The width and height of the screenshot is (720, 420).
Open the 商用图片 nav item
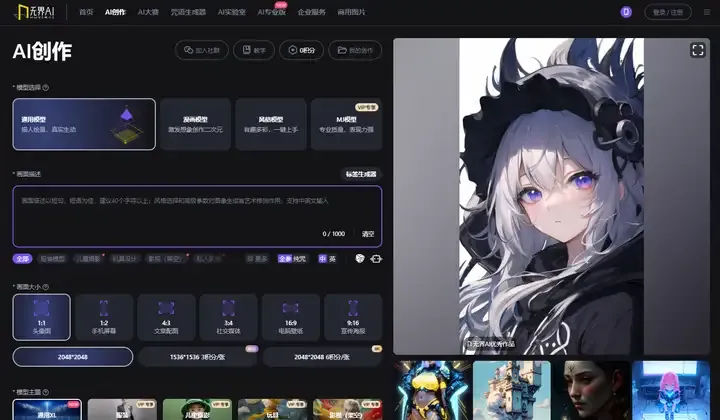tap(351, 12)
